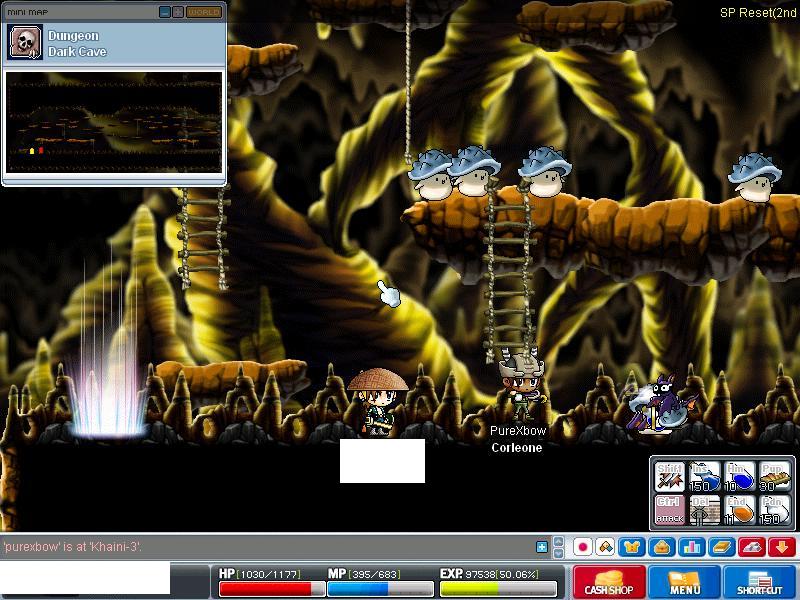Click the MP gauge bar
This screenshot has width=800, height=600.
pos(380,589)
